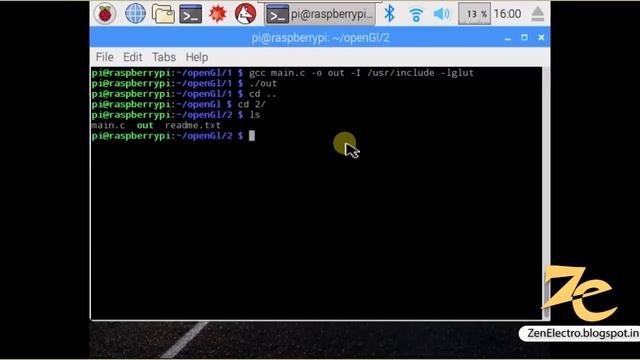Viewport: 640px width, 360px height.
Task: Open the Mathematica red burst icon
Action: point(218,14)
